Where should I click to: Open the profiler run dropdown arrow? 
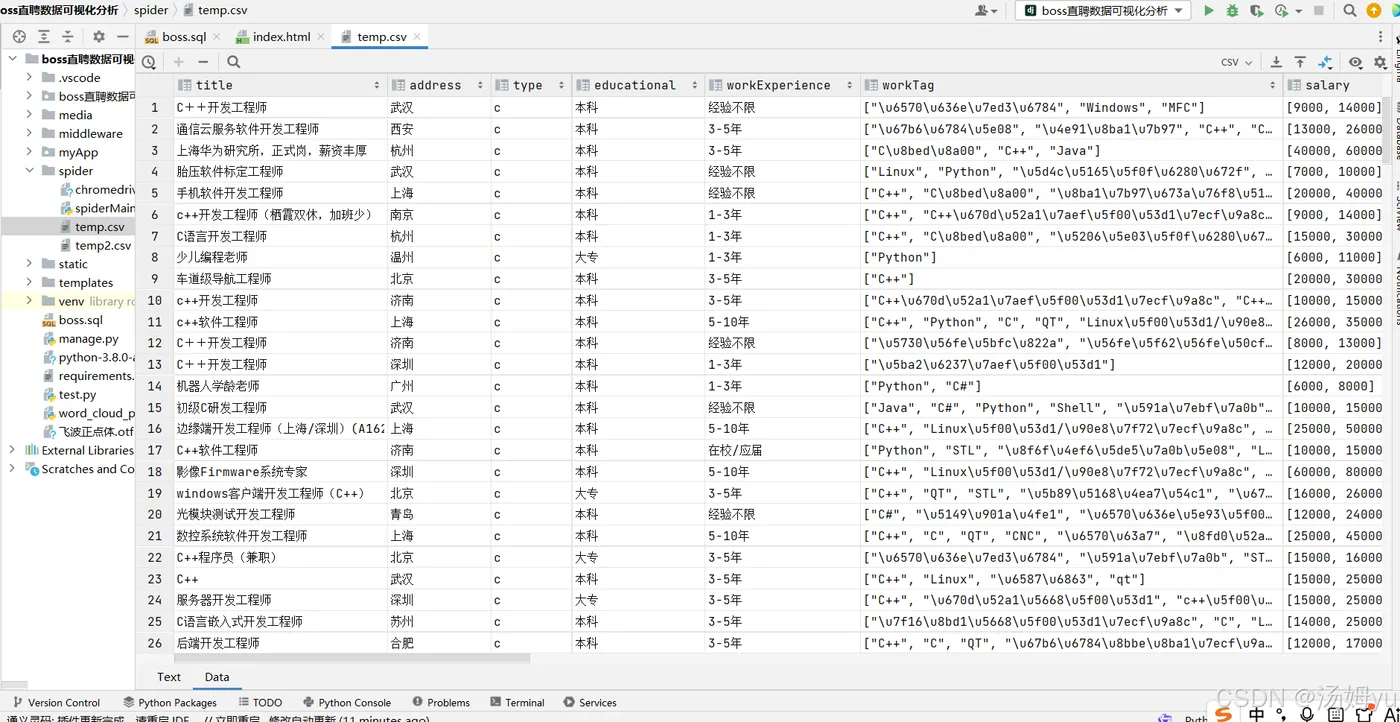pyautogui.click(x=1299, y=11)
